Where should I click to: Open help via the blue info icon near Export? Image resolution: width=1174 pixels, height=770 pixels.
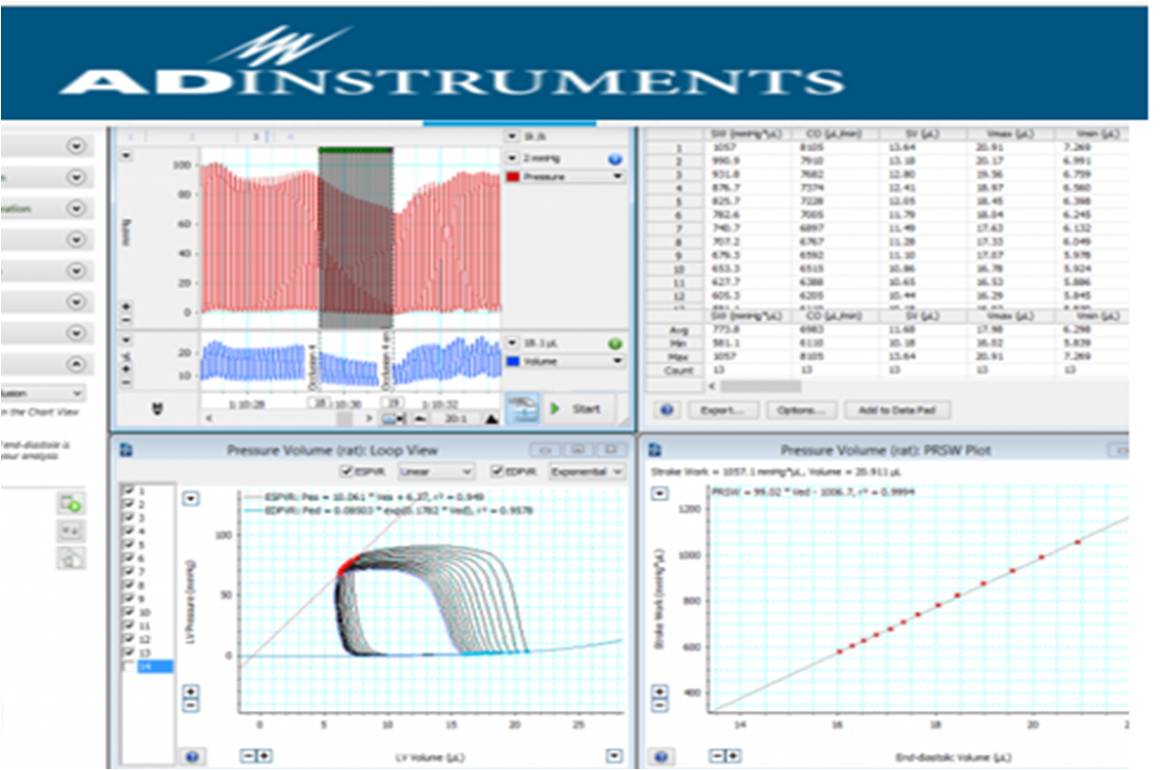(x=665, y=410)
